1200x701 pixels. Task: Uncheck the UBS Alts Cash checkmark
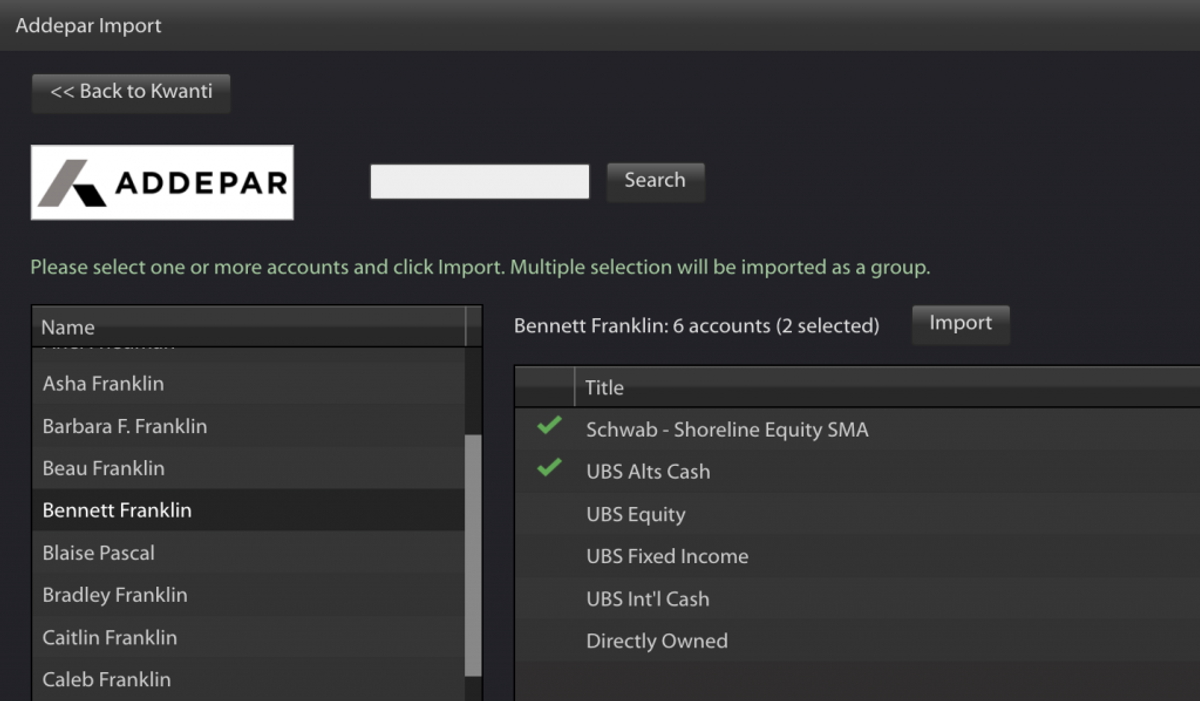549,467
